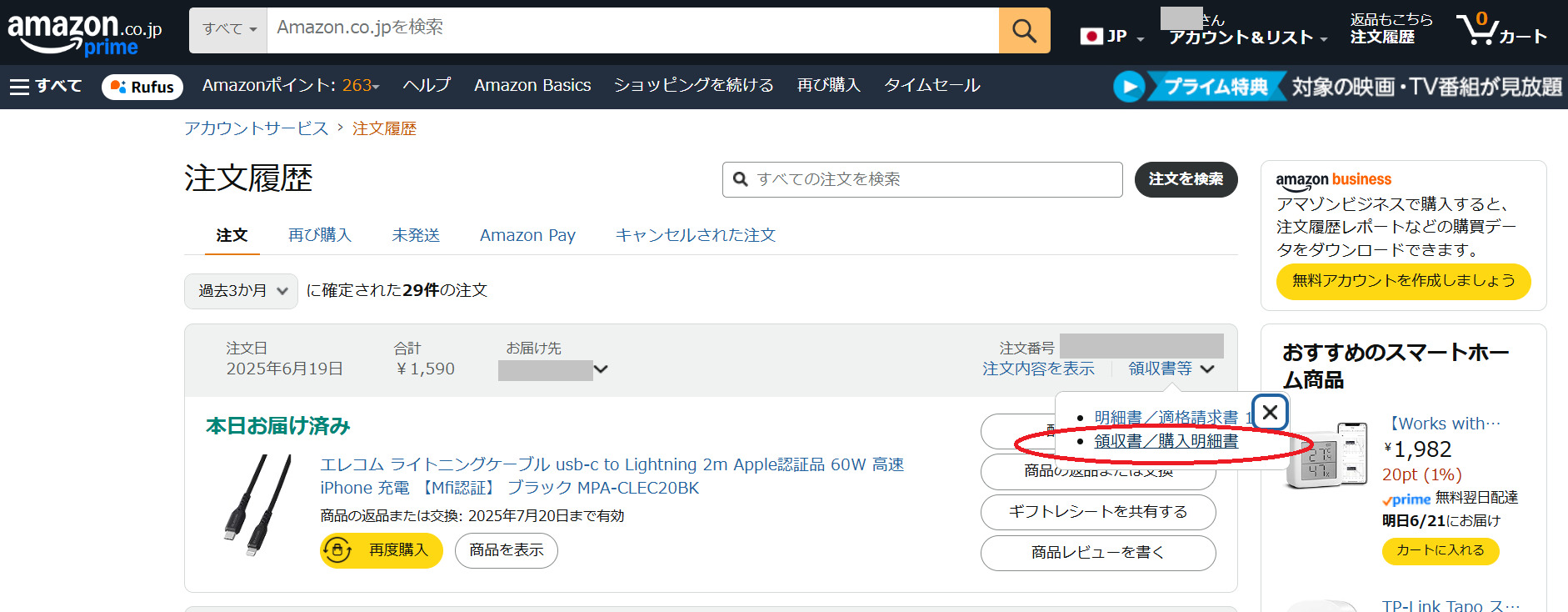Click 無料アカウントを作成しましょう button
1568x612 pixels.
pyautogui.click(x=1403, y=281)
